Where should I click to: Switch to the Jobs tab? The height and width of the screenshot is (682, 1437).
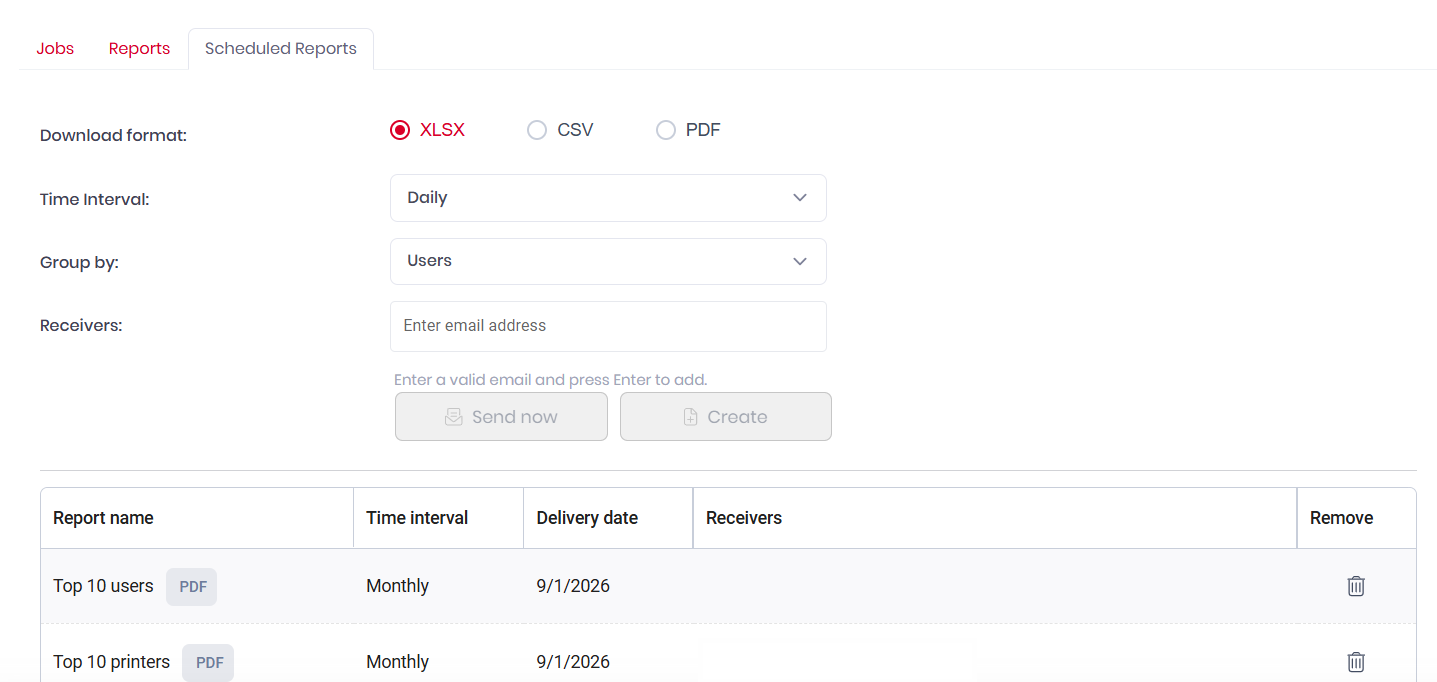[x=55, y=48]
